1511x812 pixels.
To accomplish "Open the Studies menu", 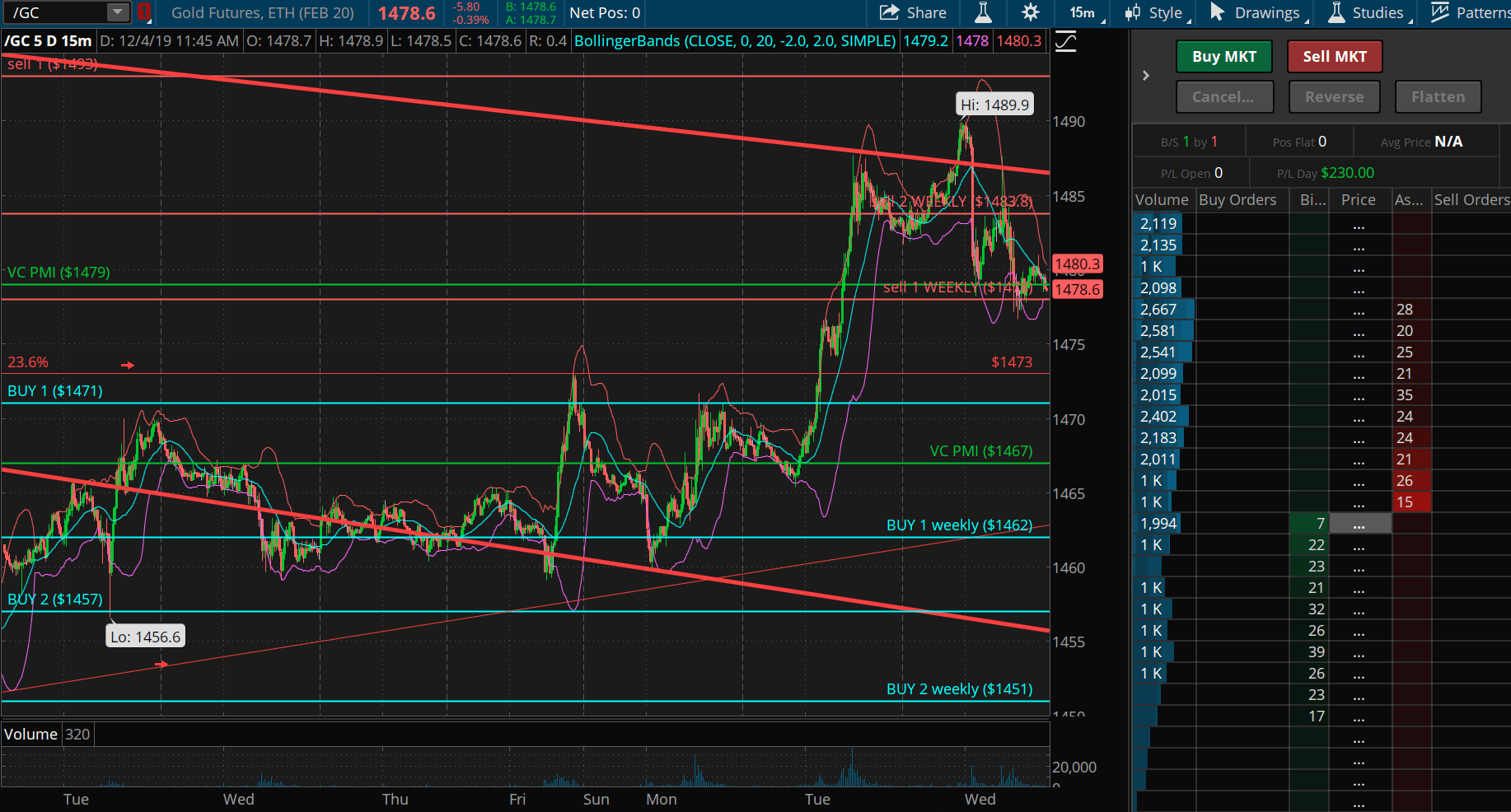I will coord(1378,12).
